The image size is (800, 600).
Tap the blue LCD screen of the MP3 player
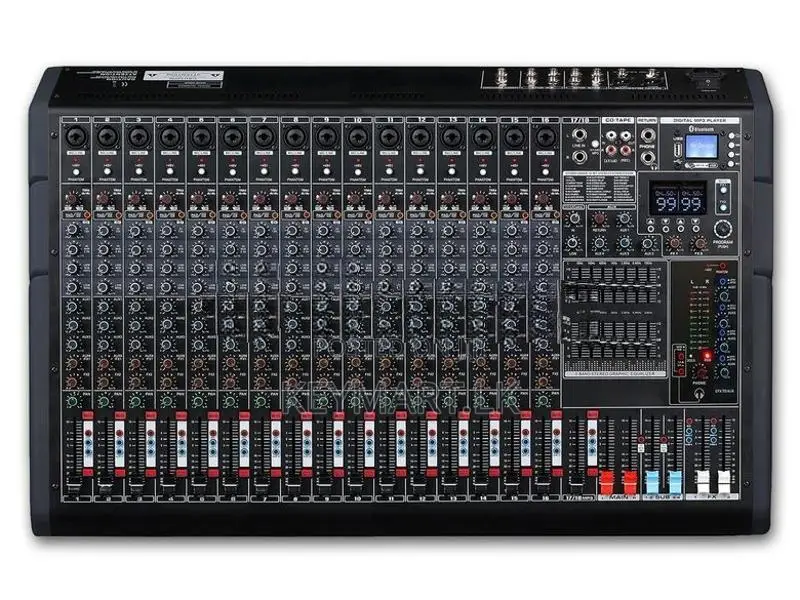[x=701, y=147]
